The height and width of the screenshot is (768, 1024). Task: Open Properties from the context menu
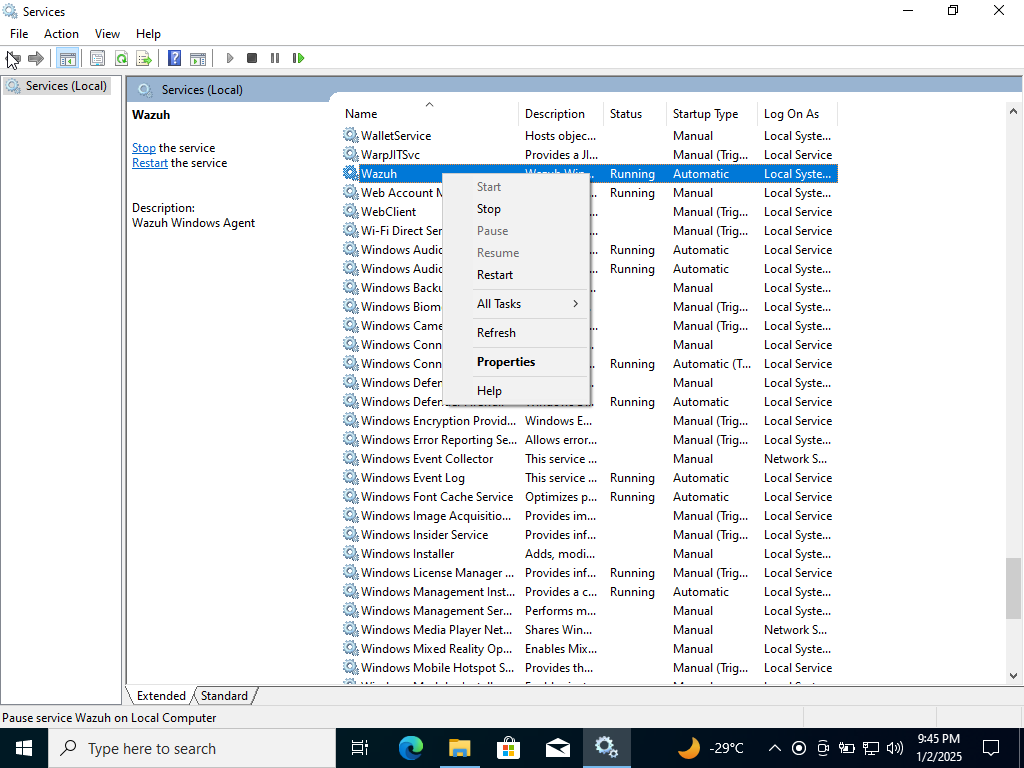pyautogui.click(x=506, y=362)
